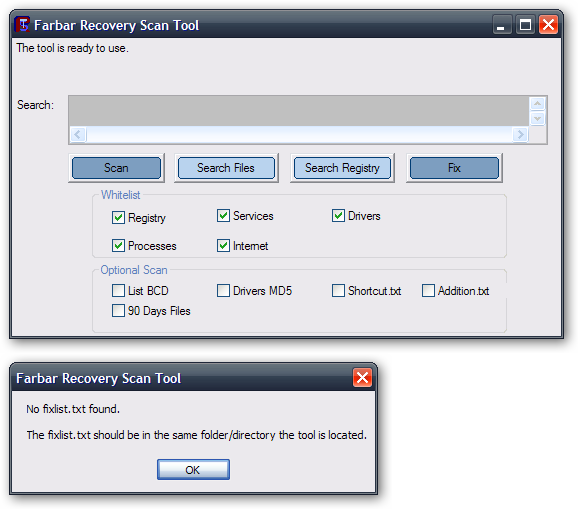Uncheck the Registry whitelist checkbox
Image resolution: width=578 pixels, height=509 pixels.
118,217
